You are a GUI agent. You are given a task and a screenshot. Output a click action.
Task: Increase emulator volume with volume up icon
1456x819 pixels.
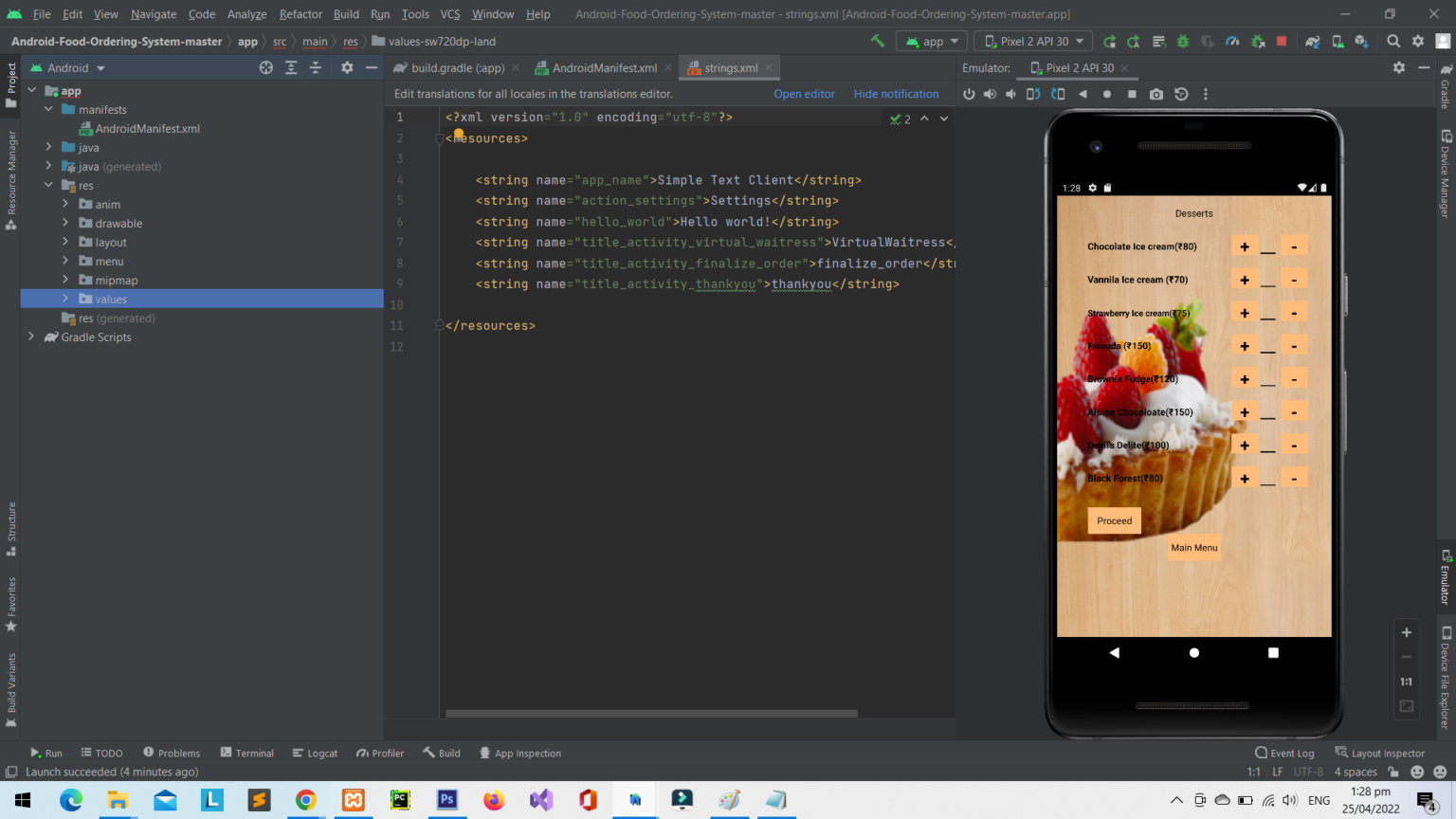[990, 94]
